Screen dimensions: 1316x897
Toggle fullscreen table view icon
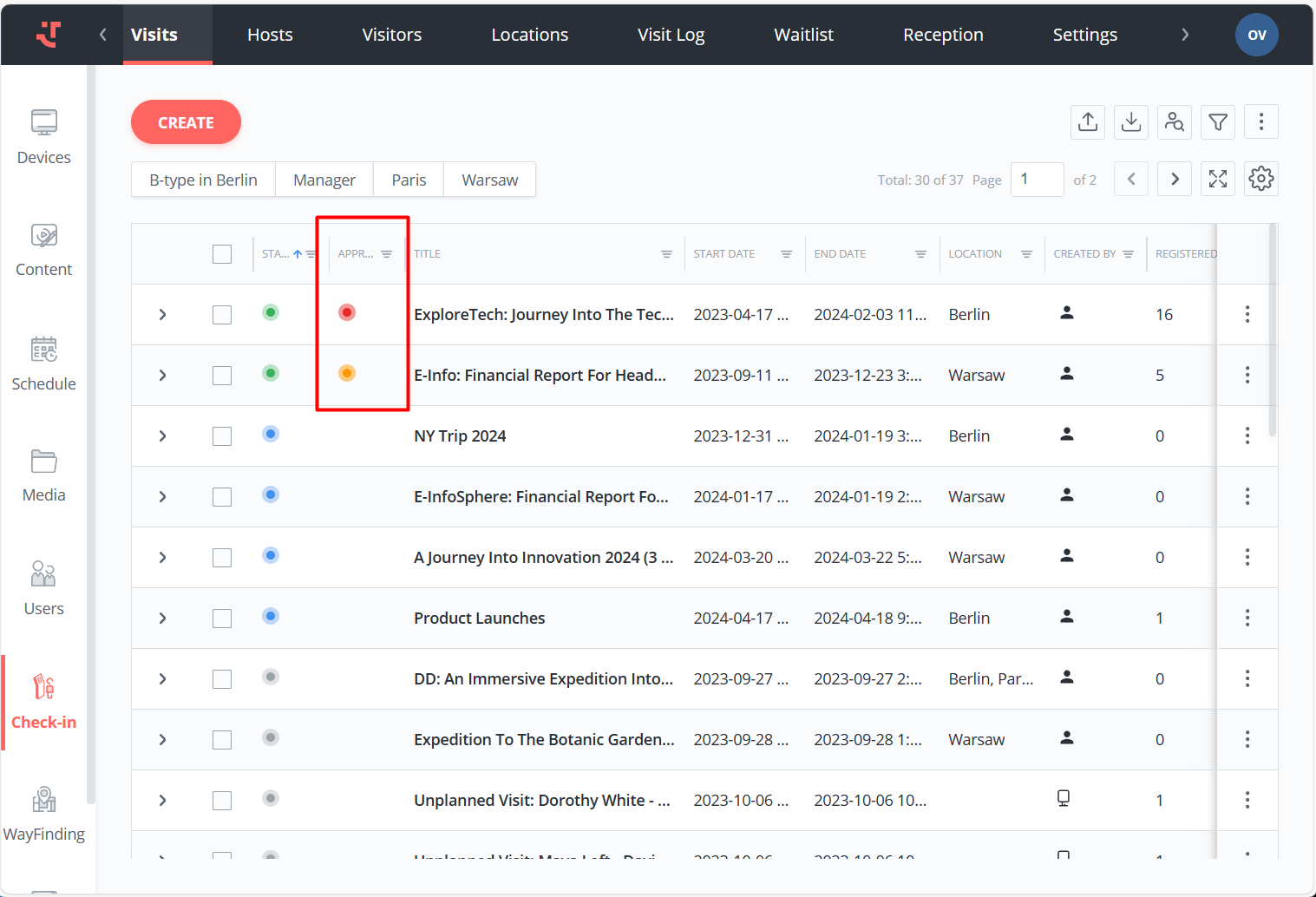point(1218,180)
